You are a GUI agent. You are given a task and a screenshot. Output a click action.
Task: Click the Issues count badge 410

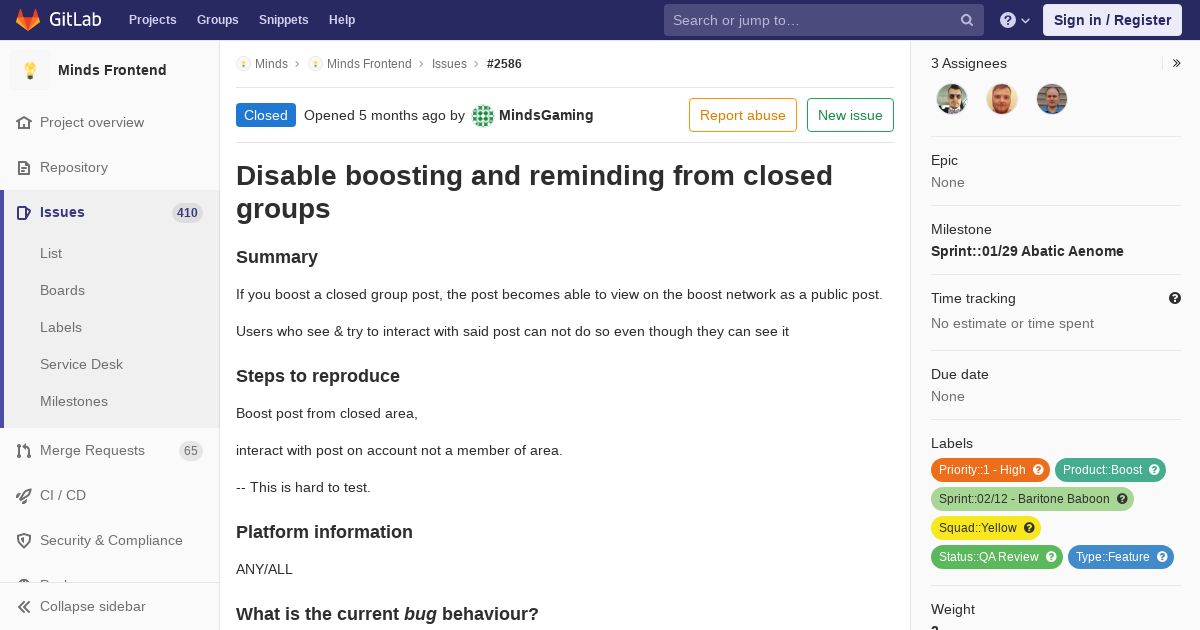click(x=187, y=213)
